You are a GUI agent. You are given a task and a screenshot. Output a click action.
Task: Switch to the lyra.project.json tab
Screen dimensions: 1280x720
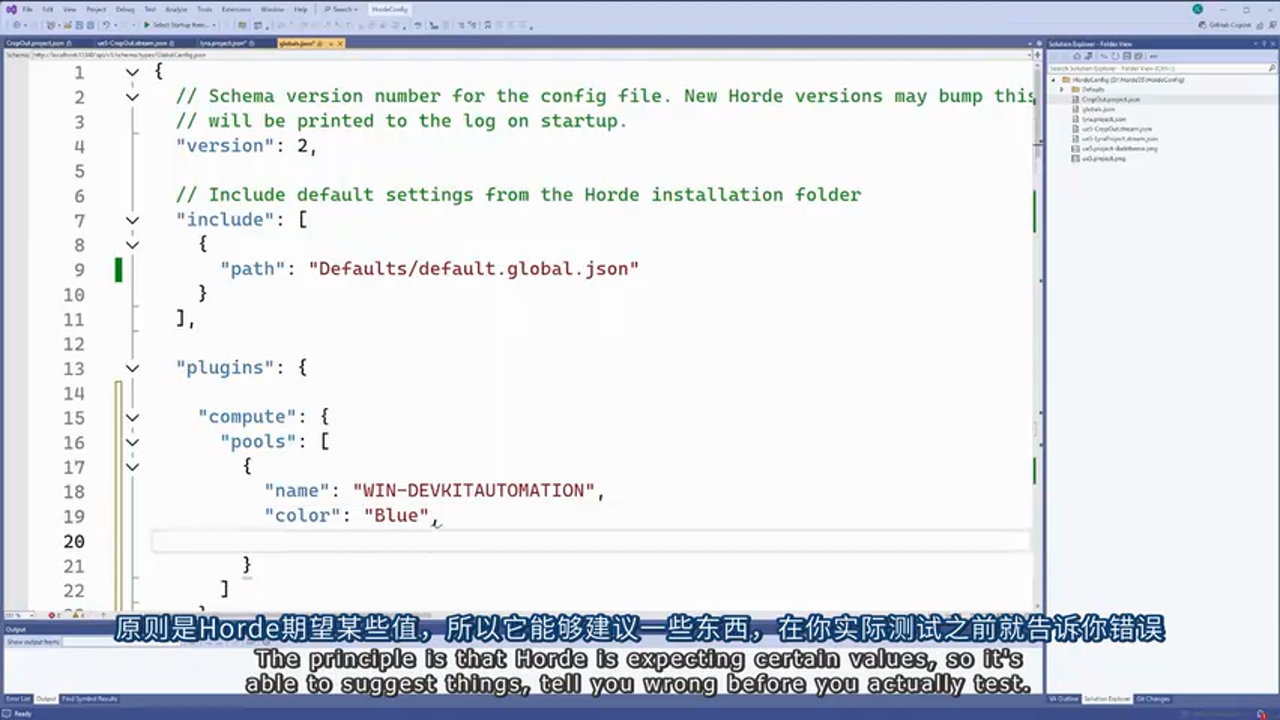[225, 43]
